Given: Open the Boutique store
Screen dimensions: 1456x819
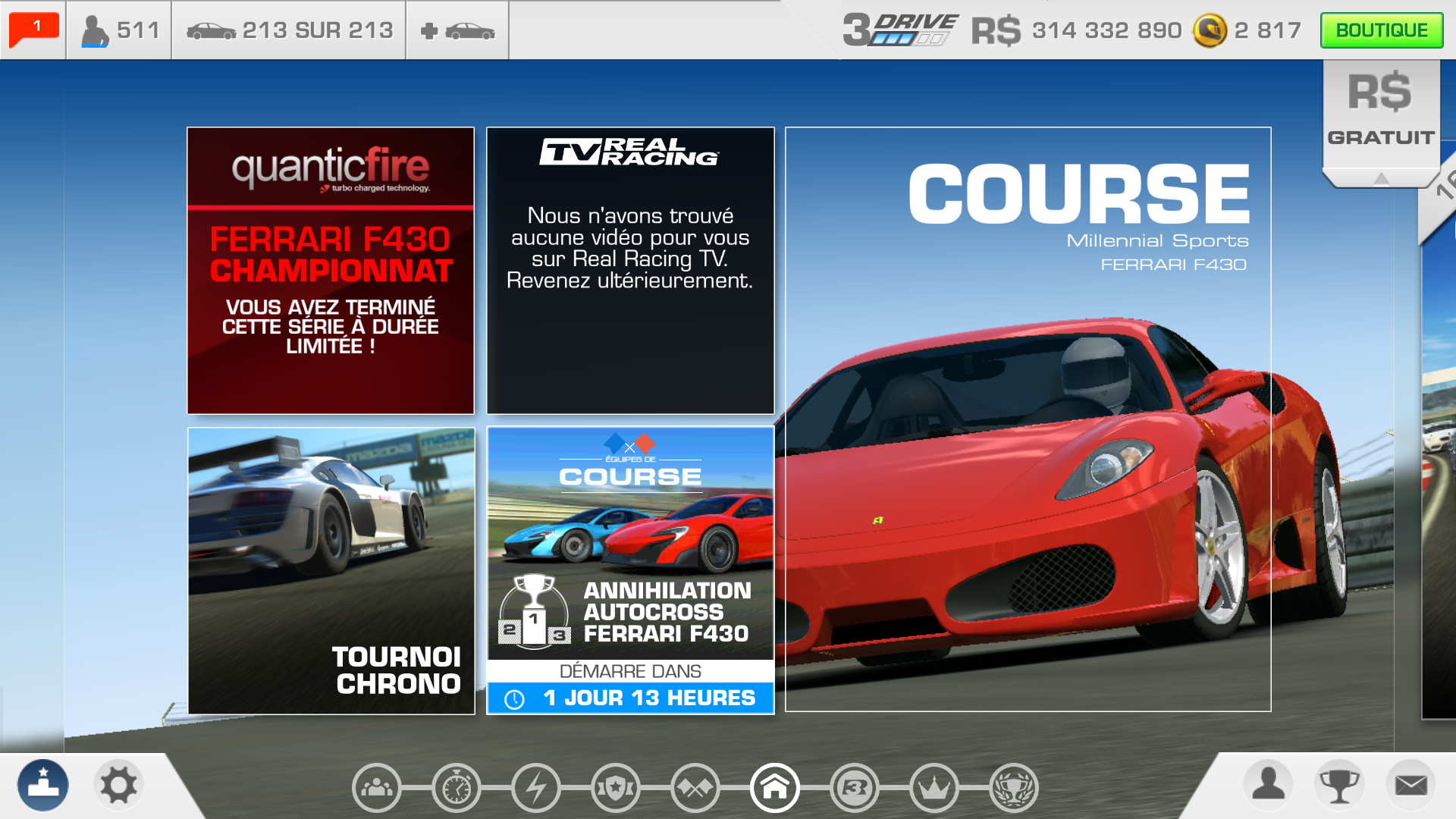Looking at the screenshot, I should coord(1382,30).
